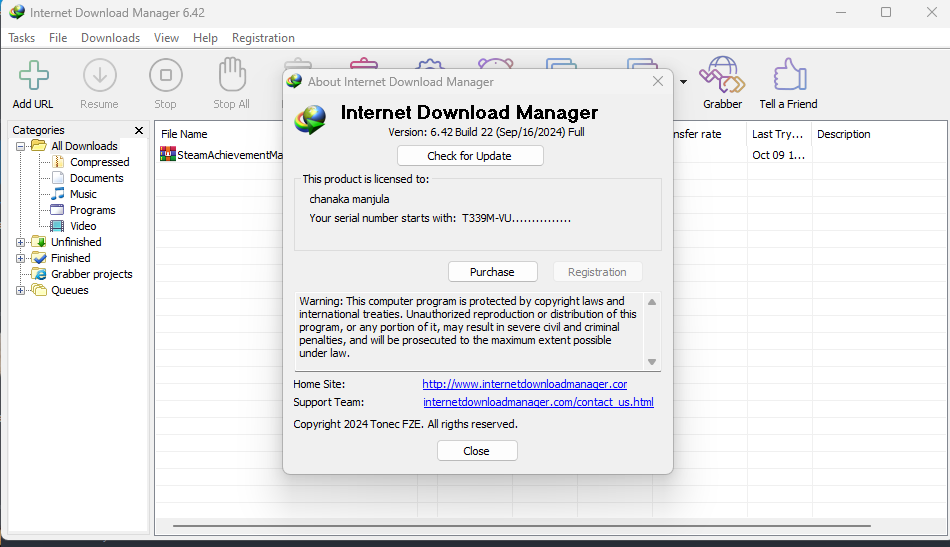Viewport: 950px width, 547px height.
Task: Select the Documents category
Action: pyautogui.click(x=96, y=178)
